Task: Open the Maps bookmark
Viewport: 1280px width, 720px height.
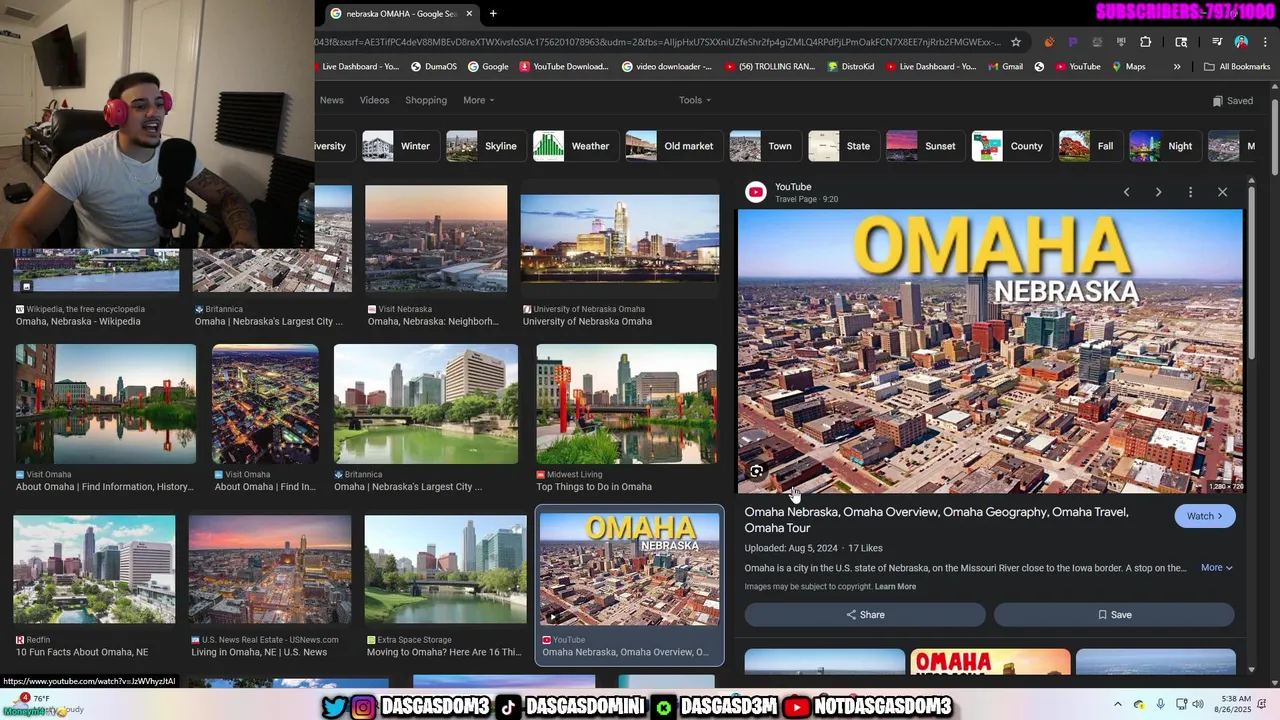Action: point(1128,67)
